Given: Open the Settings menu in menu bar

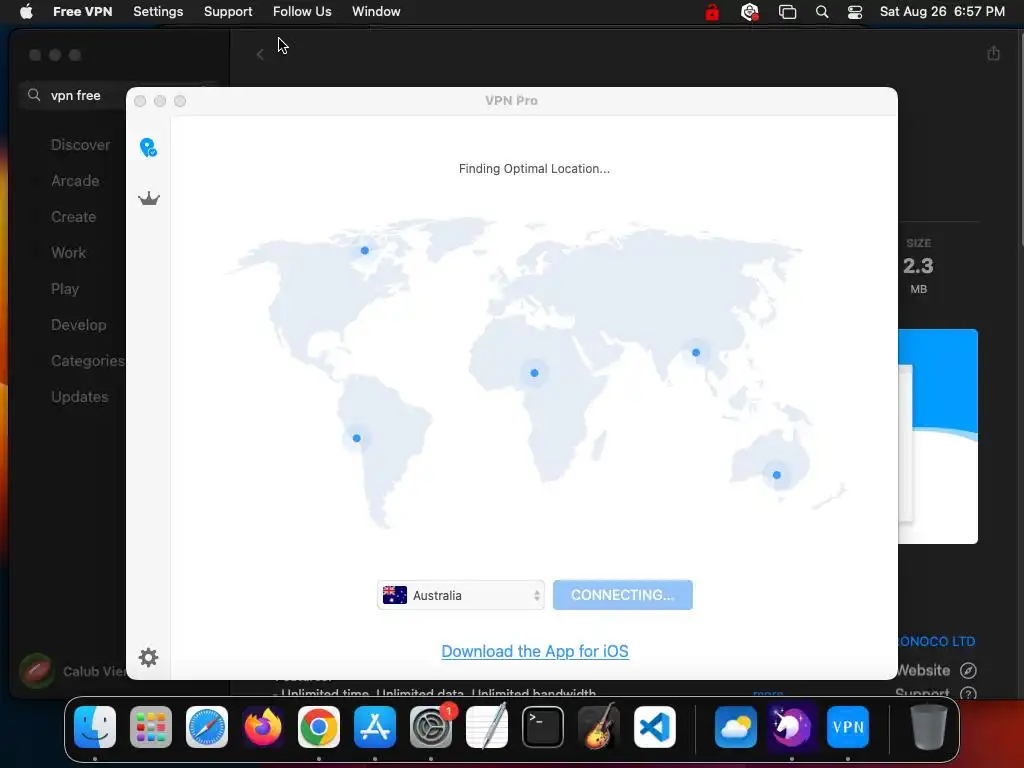Looking at the screenshot, I should pos(158,12).
